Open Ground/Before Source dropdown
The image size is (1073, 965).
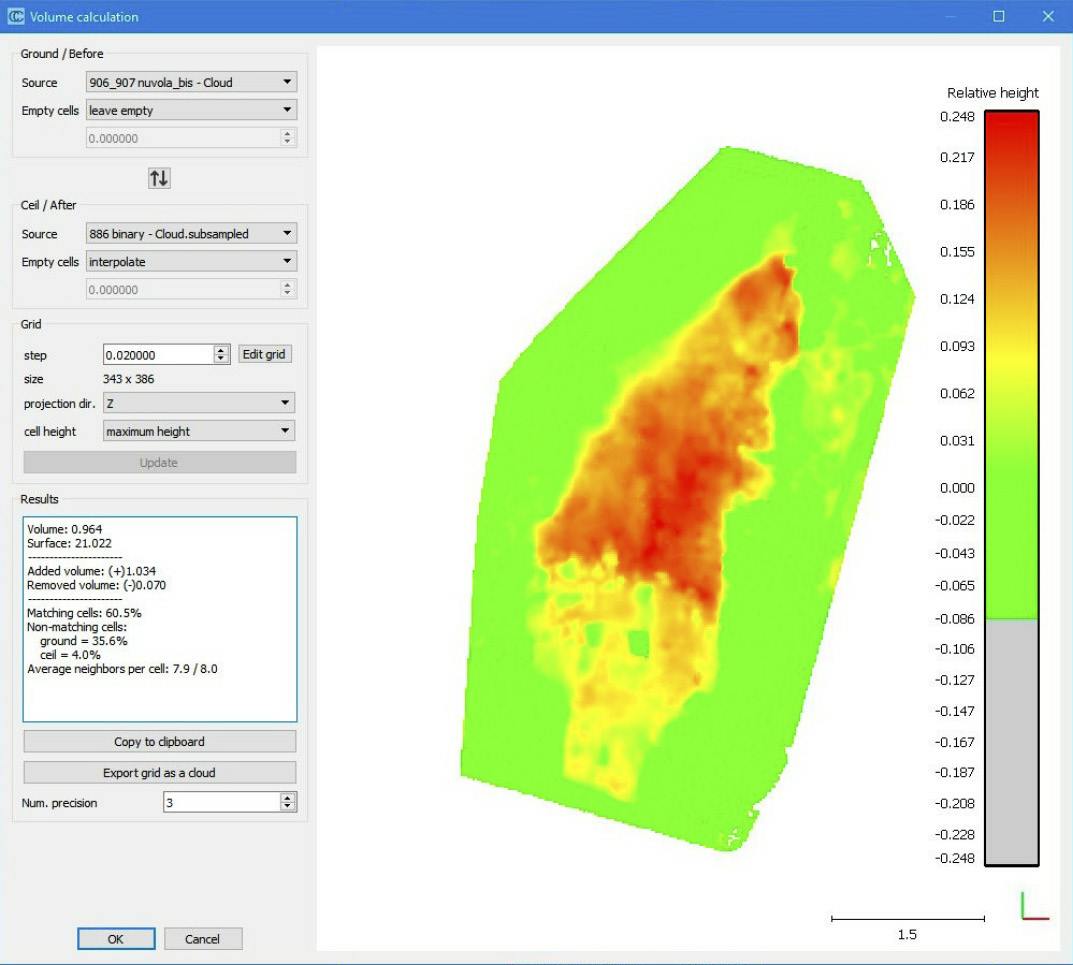(x=191, y=82)
